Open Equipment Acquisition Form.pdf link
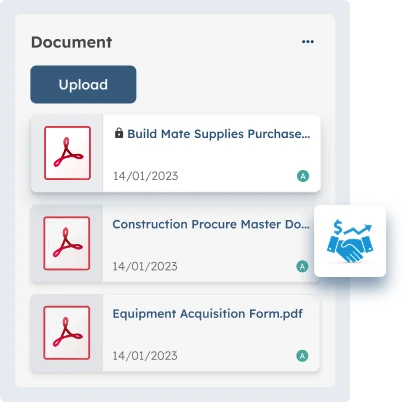Screen dimensions: 405x402 tap(207, 314)
